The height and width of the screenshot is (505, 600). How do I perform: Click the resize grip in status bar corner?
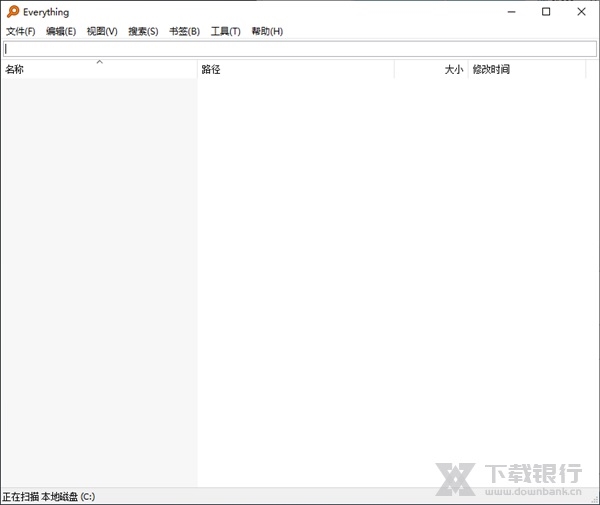tap(595, 499)
